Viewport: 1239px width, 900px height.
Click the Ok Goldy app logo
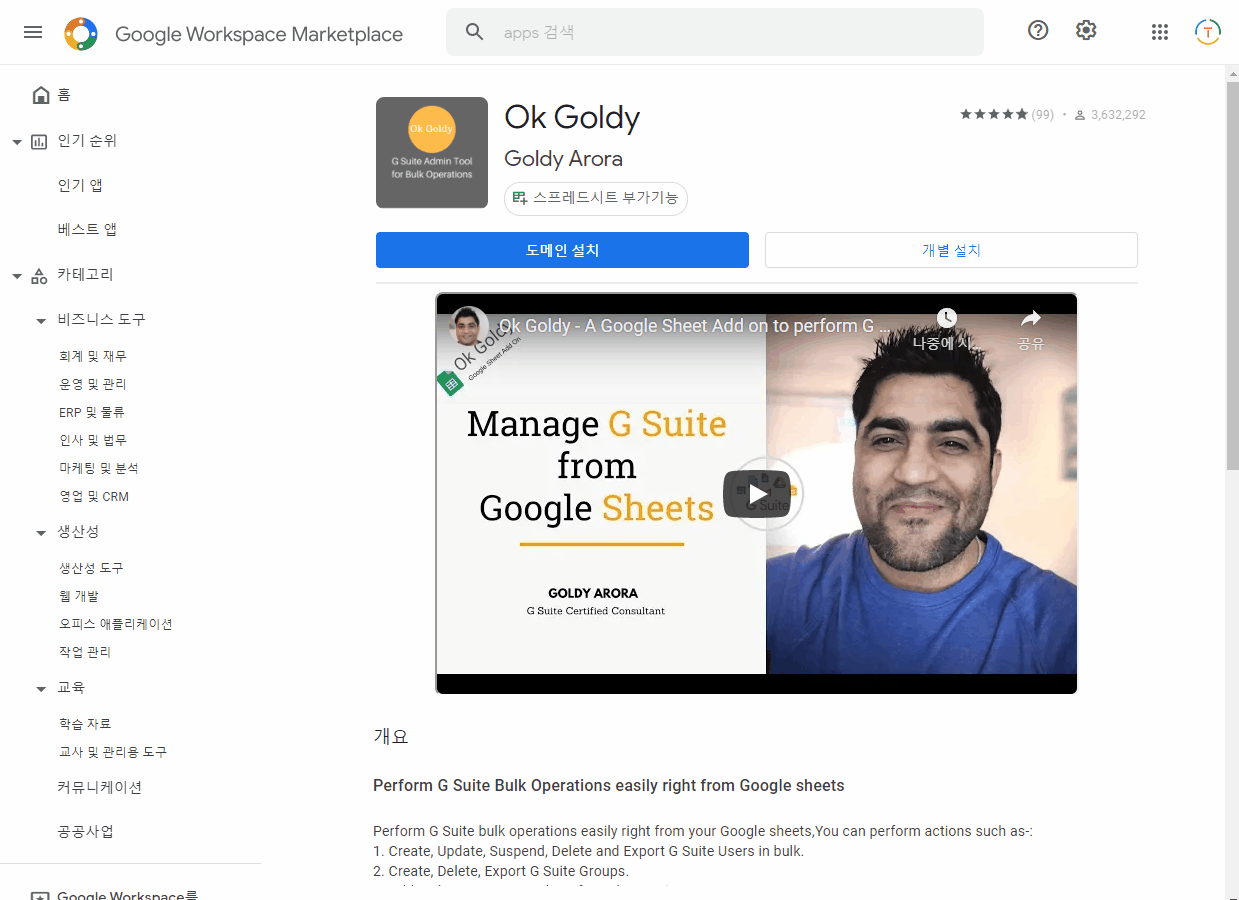[432, 152]
